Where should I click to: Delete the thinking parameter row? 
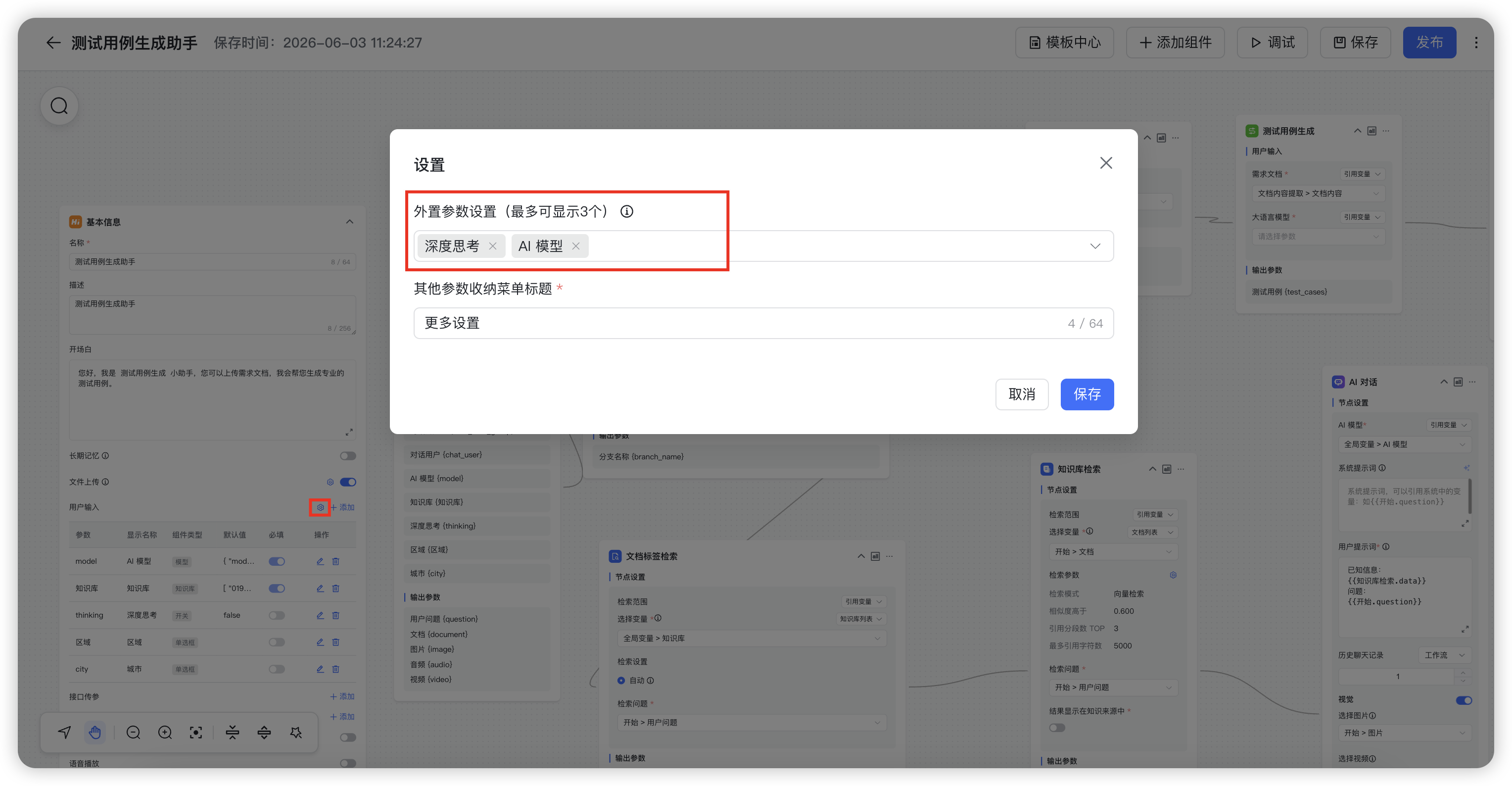click(336, 615)
